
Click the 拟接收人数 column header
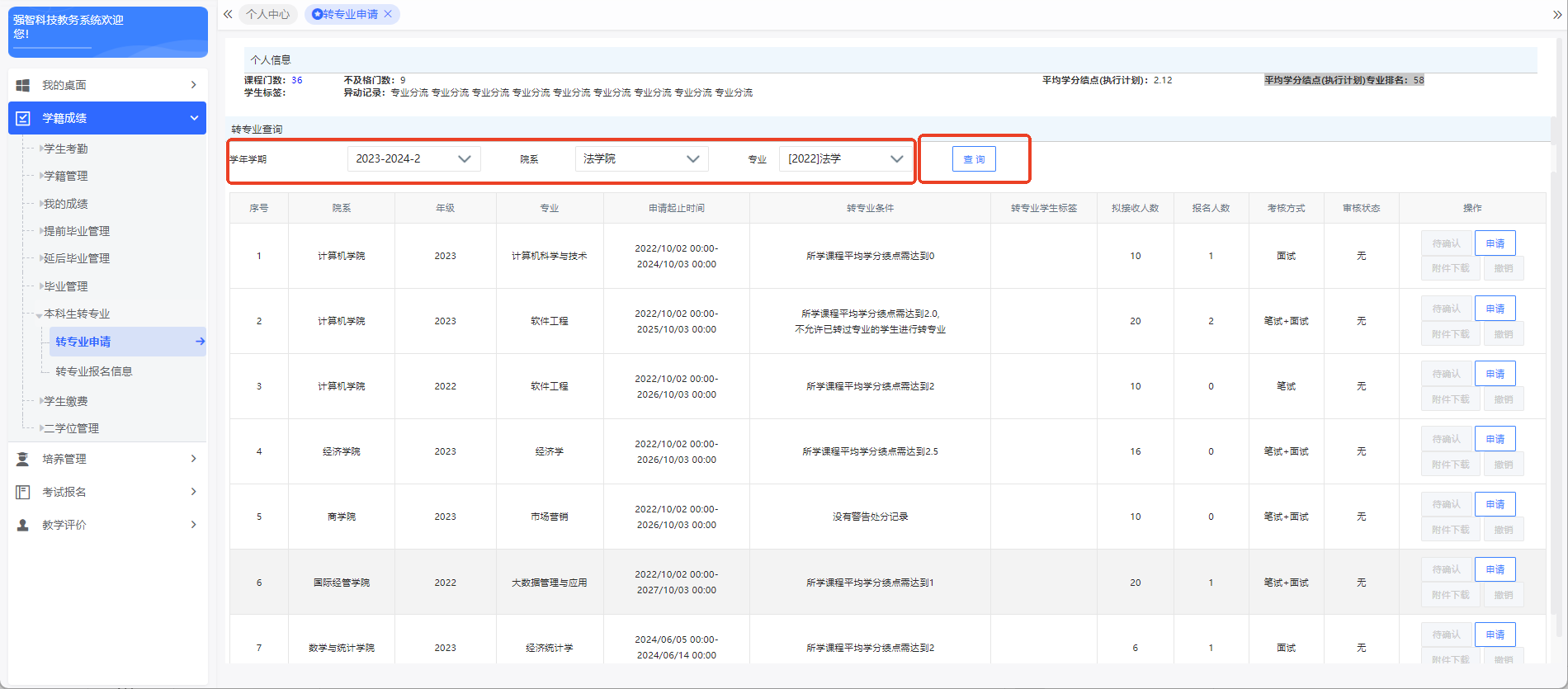[1135, 208]
